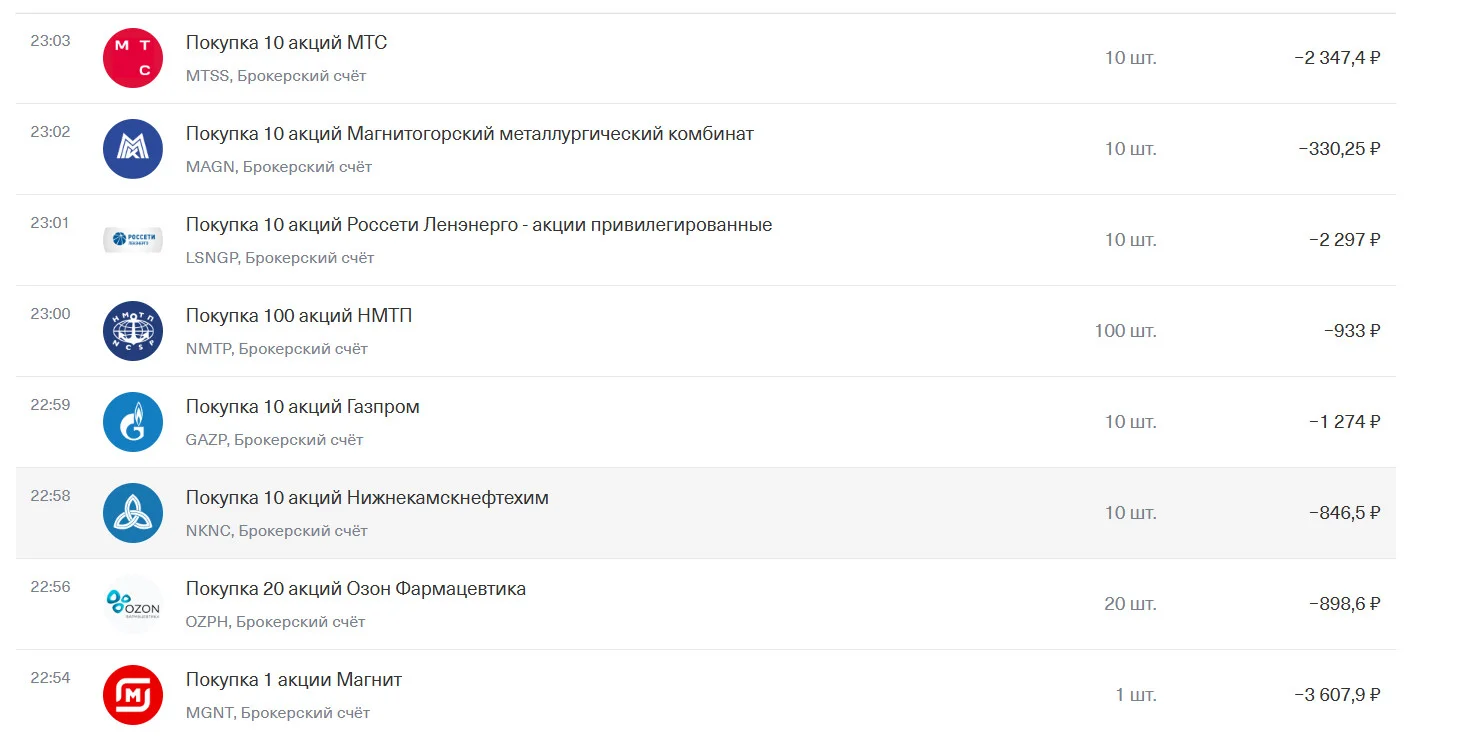
Task: Click the −3 607,9 ₽ amount for Magnit
Action: pos(1337,695)
